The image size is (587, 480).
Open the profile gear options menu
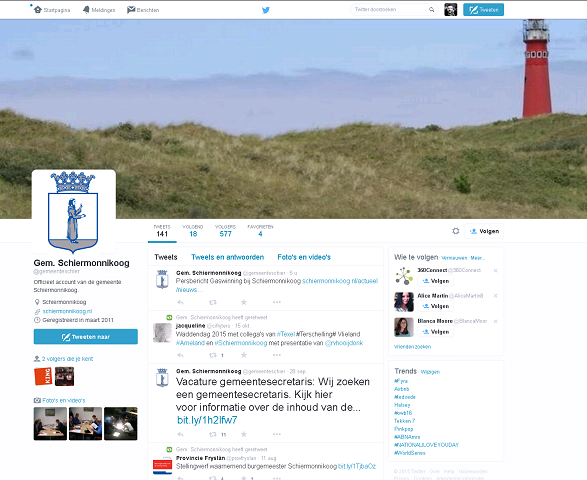pos(456,231)
